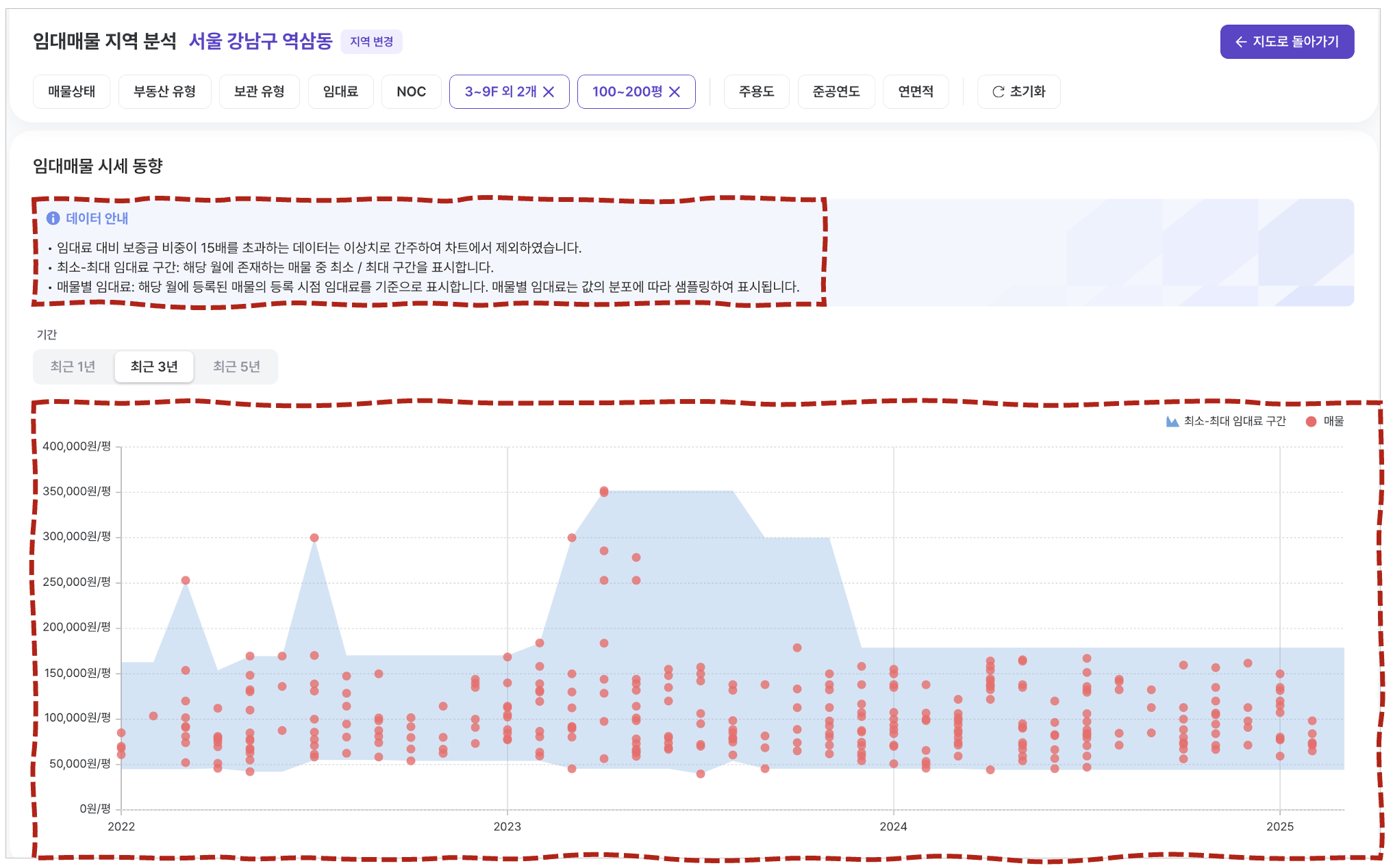
Task: Open the 주용도 filter
Action: pyautogui.click(x=756, y=92)
